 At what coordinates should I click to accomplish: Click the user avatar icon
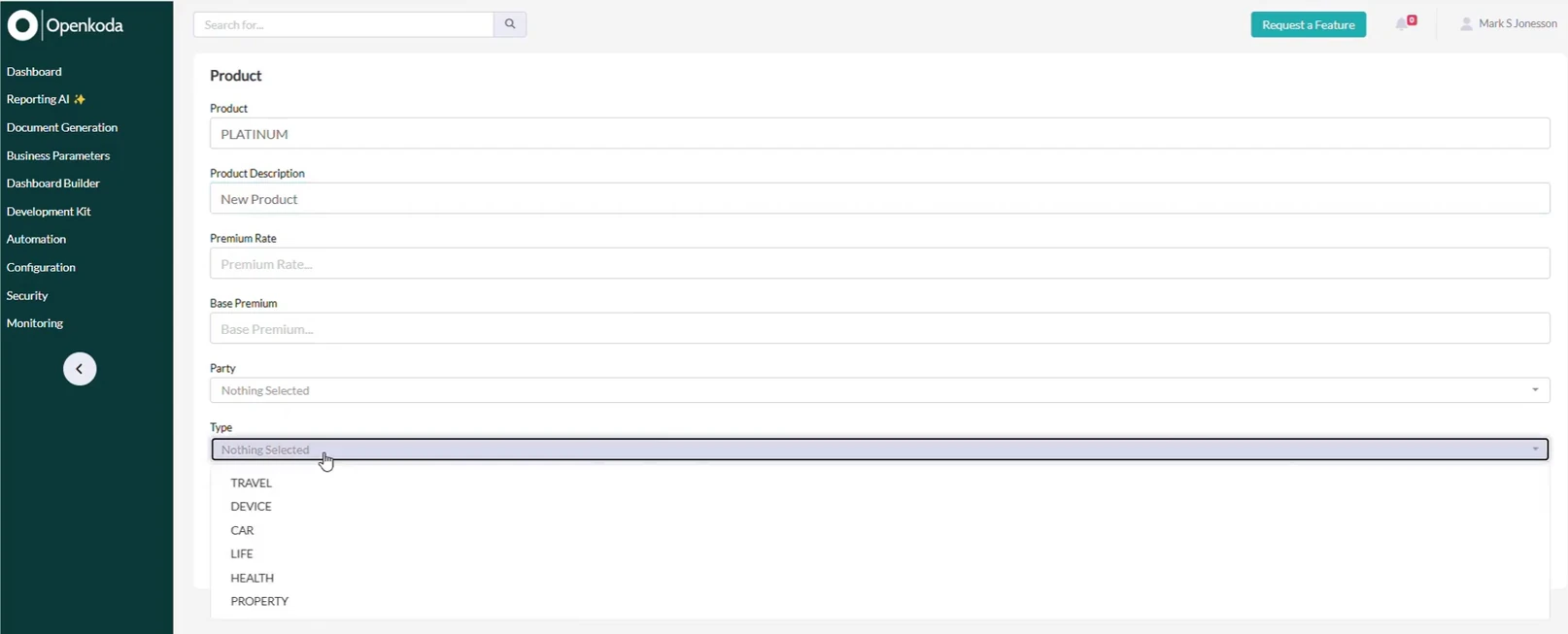[x=1466, y=24]
